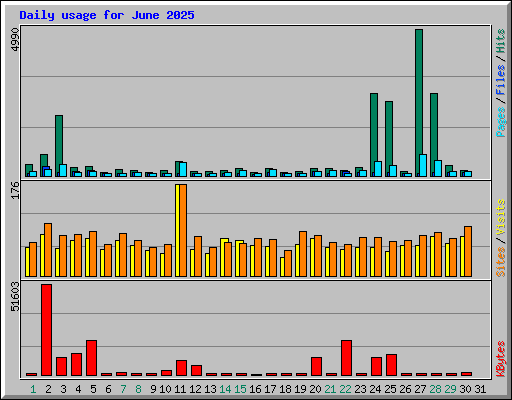Click the tallest red KBytes bar on day 2
The width and height of the screenshot is (512, 400).
(x=46, y=330)
